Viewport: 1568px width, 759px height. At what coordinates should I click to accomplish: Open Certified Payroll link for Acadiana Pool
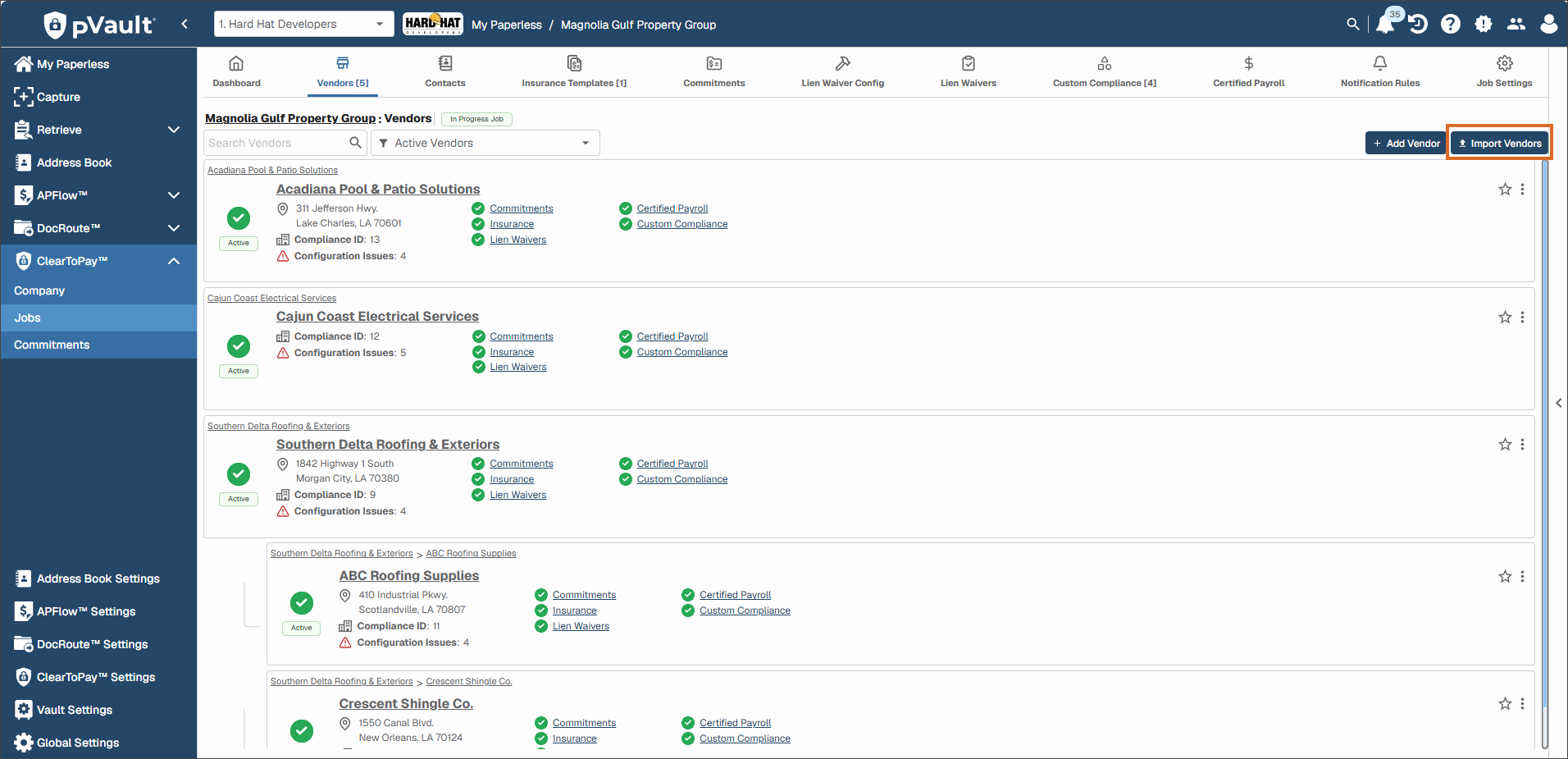[672, 208]
